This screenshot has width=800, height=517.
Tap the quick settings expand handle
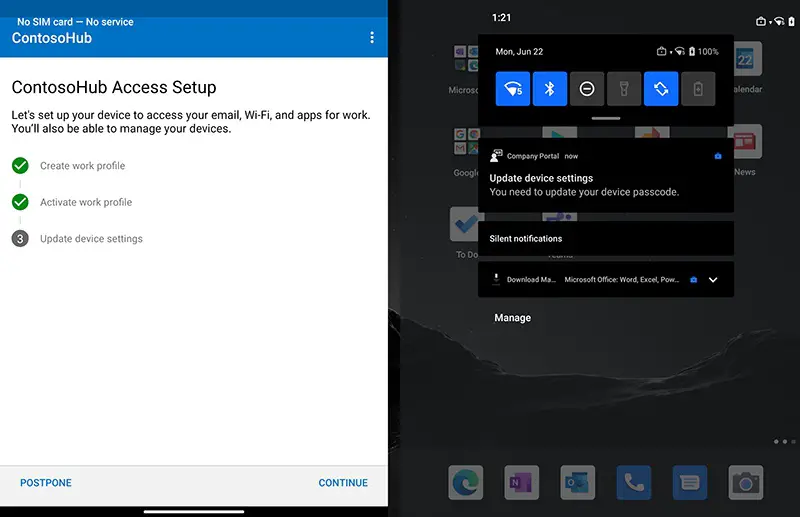pyautogui.click(x=606, y=118)
